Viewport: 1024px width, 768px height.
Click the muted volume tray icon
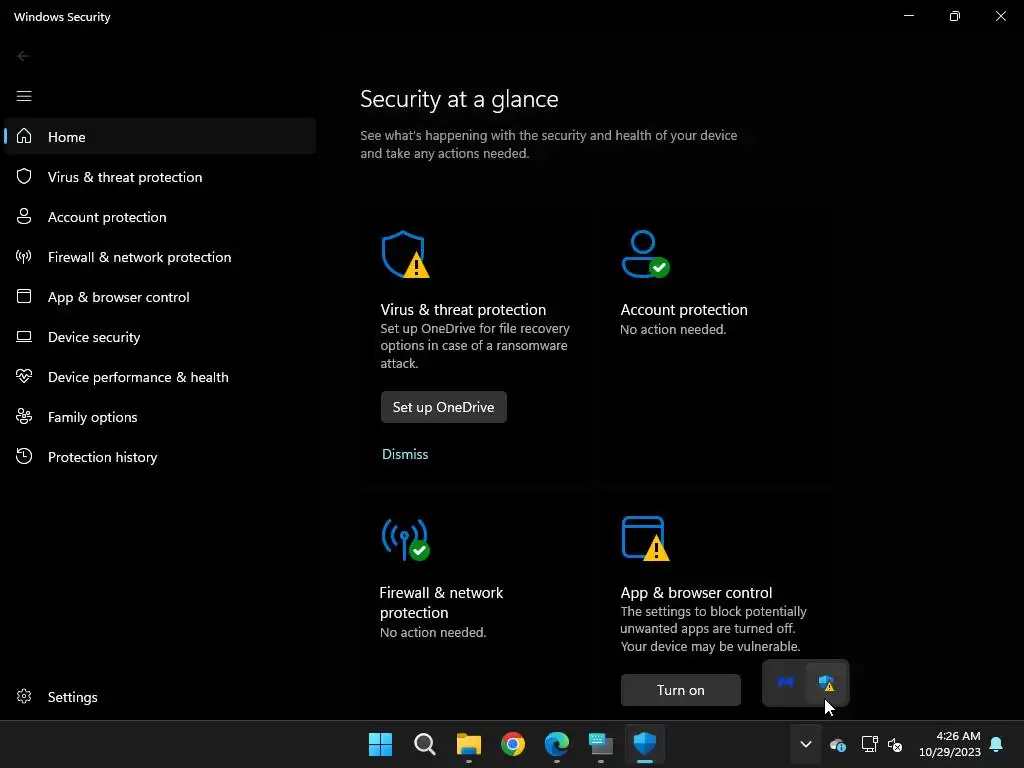click(895, 744)
